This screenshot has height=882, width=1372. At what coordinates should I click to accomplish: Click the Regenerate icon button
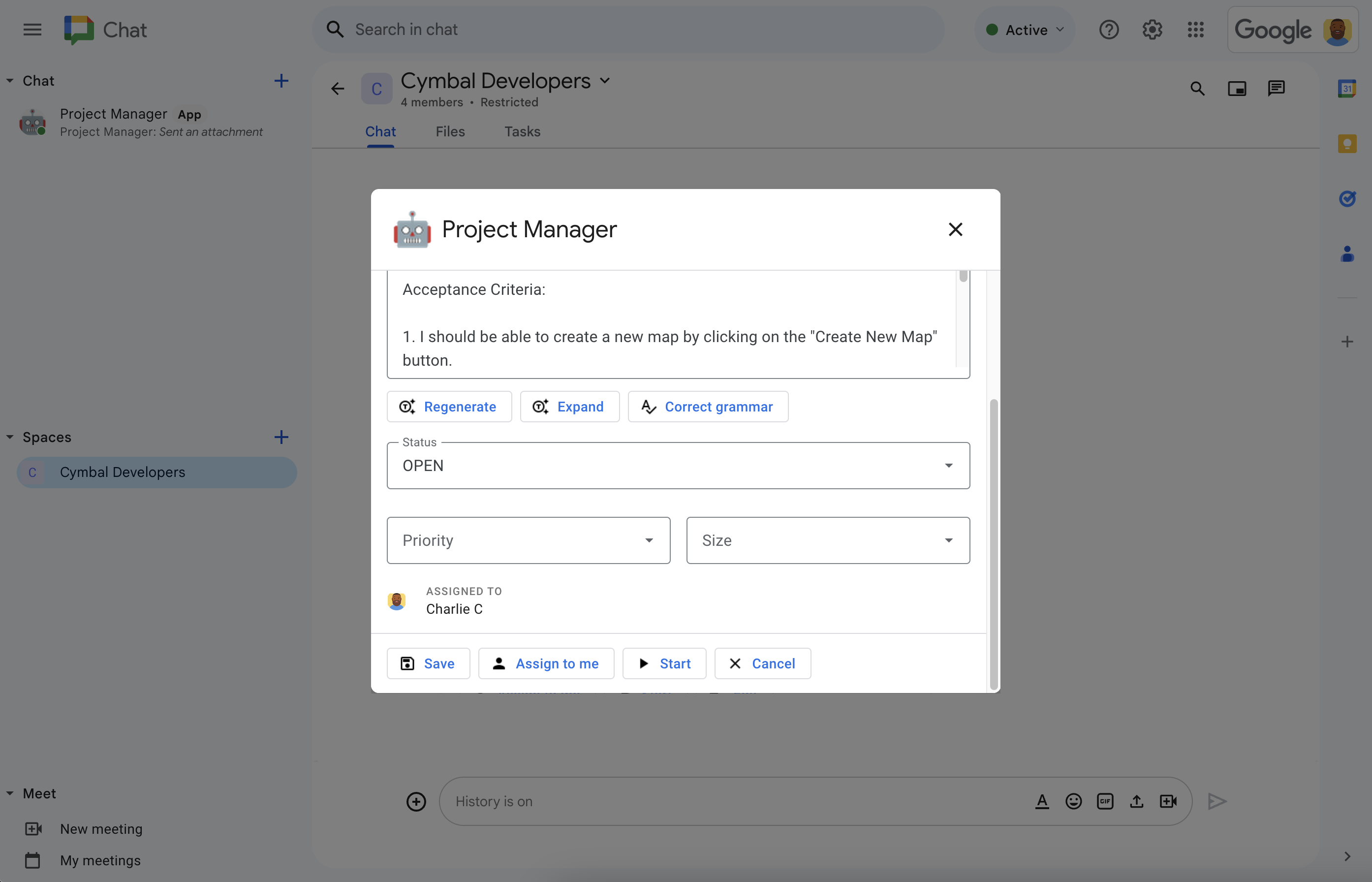tap(407, 406)
